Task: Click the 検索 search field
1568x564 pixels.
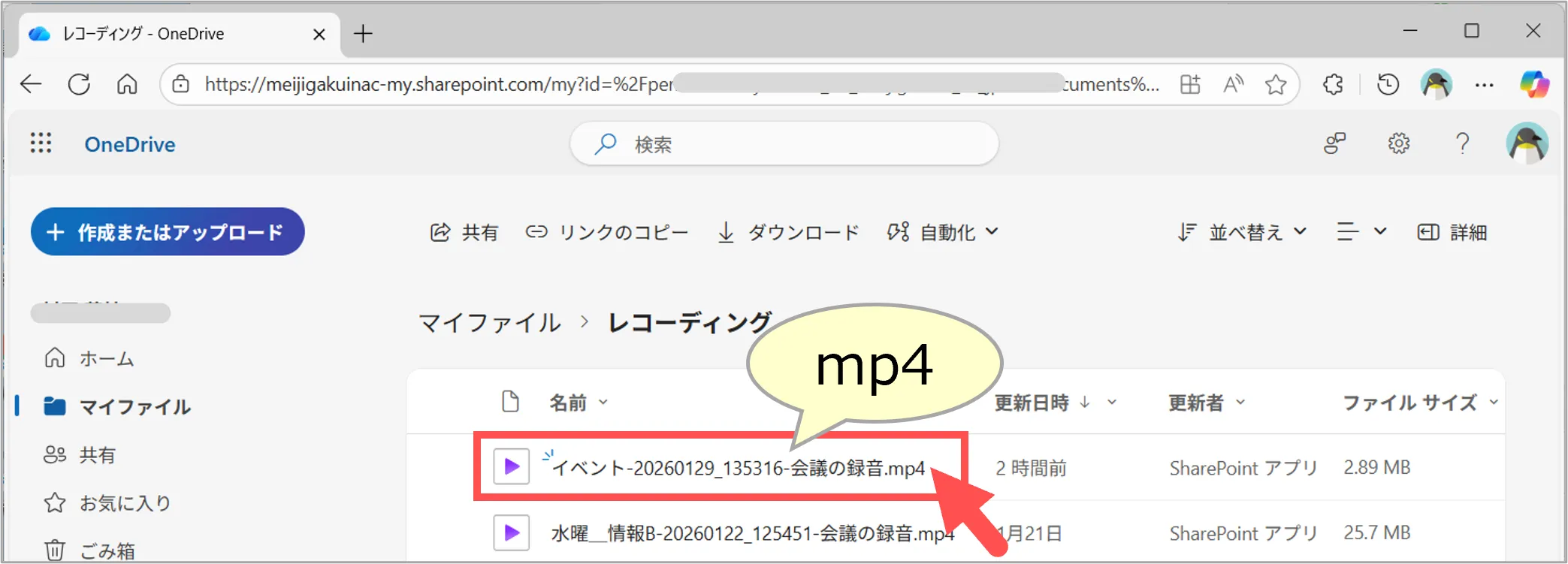Action: (x=784, y=144)
